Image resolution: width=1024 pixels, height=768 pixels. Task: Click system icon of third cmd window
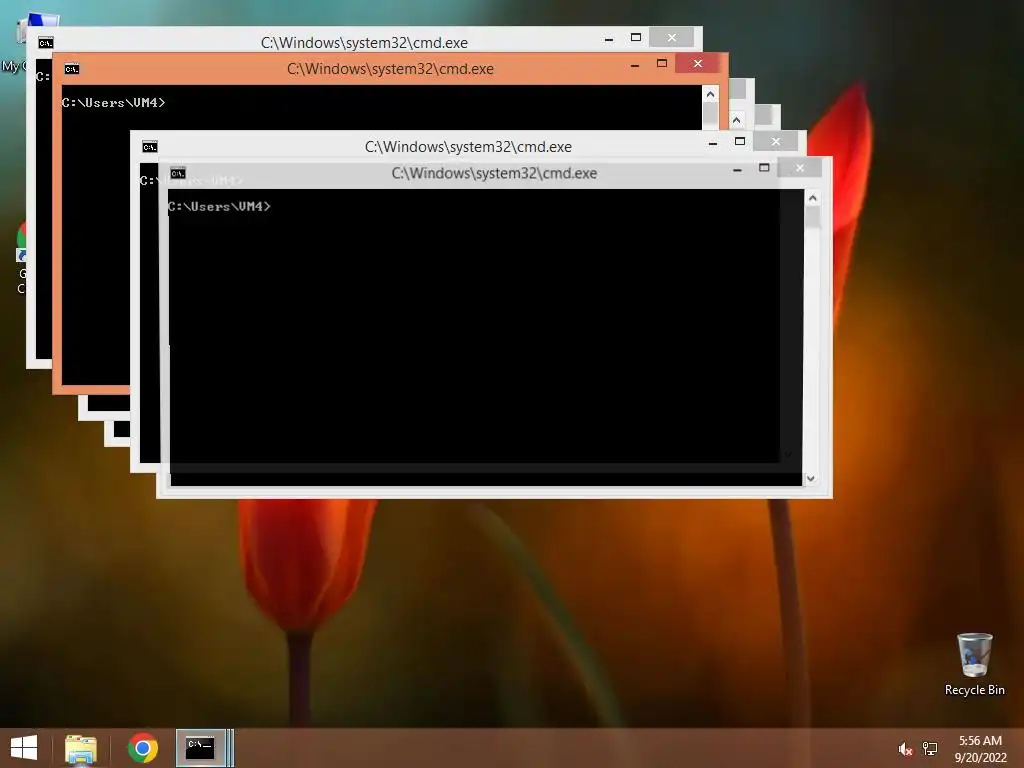(x=150, y=147)
